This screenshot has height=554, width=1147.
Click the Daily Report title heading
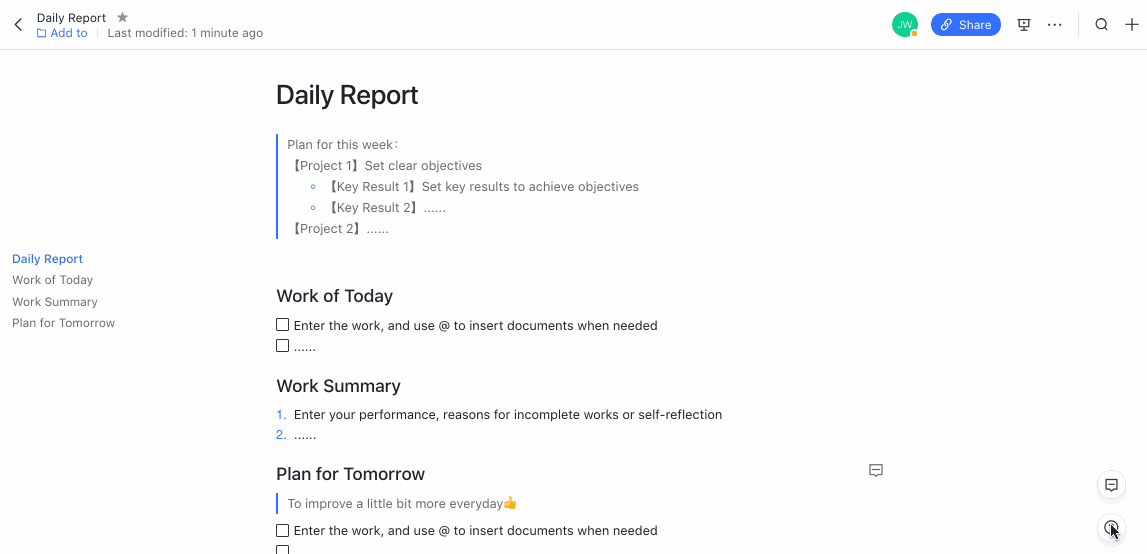pos(347,95)
